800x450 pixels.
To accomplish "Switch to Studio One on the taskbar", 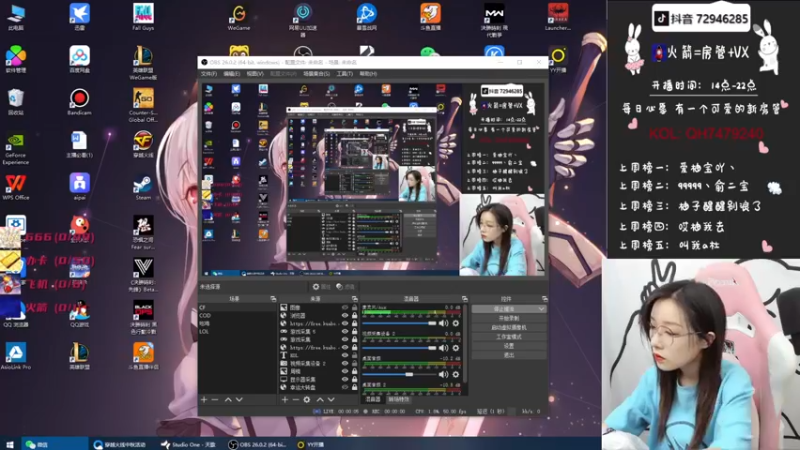I will [x=188, y=444].
